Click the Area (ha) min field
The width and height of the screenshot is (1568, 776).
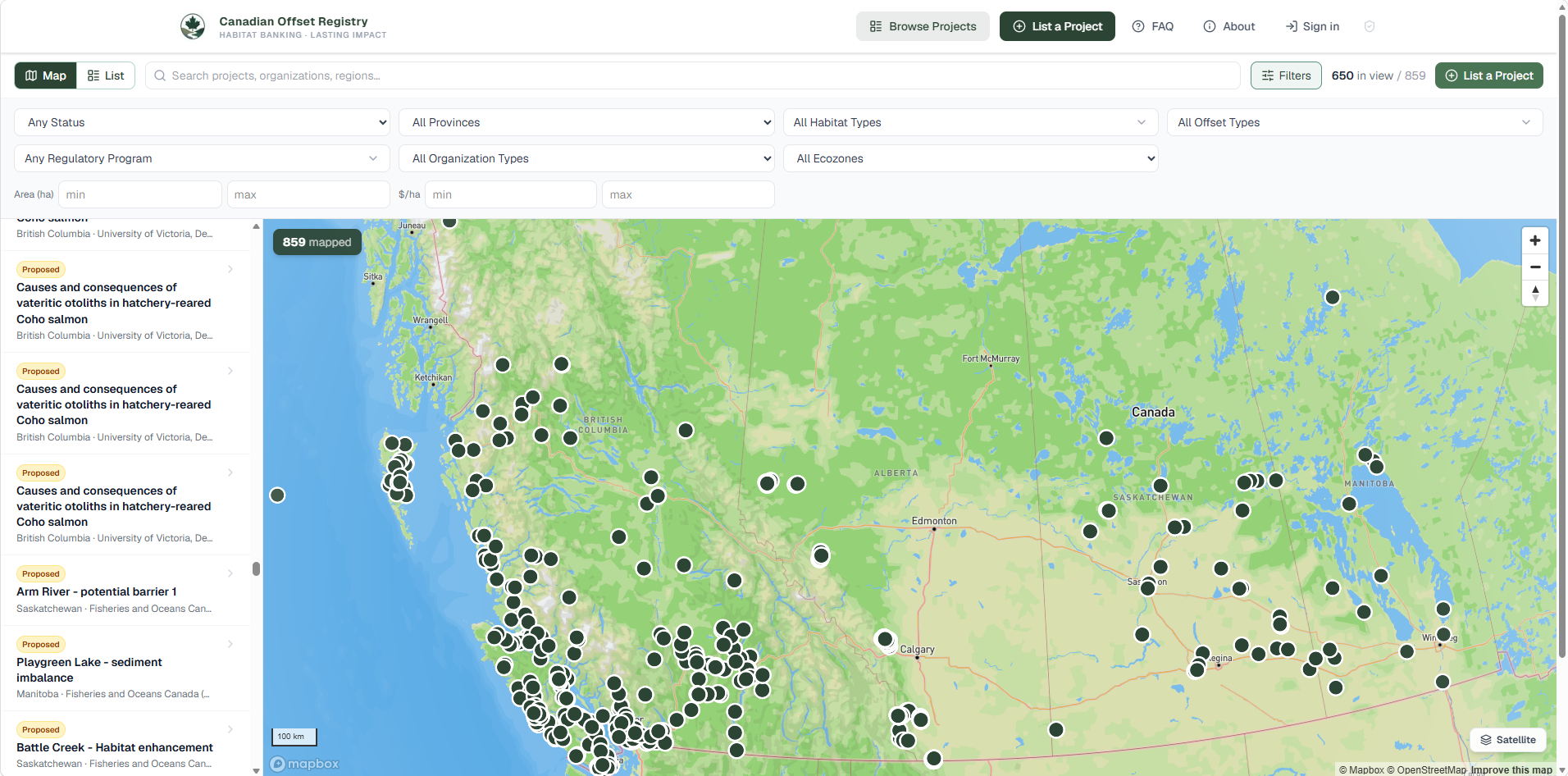[x=140, y=194]
